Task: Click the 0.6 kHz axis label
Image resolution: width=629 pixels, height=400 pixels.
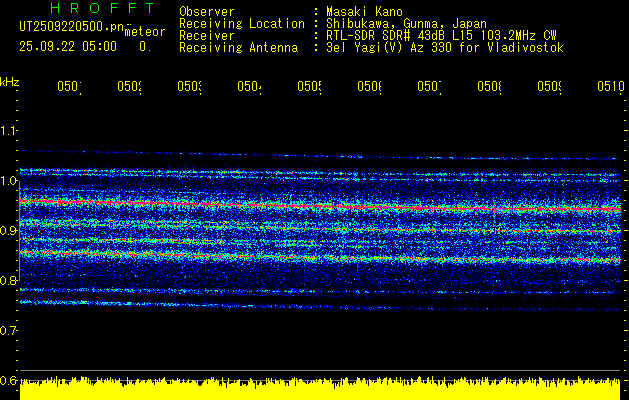Action: pos(9,380)
